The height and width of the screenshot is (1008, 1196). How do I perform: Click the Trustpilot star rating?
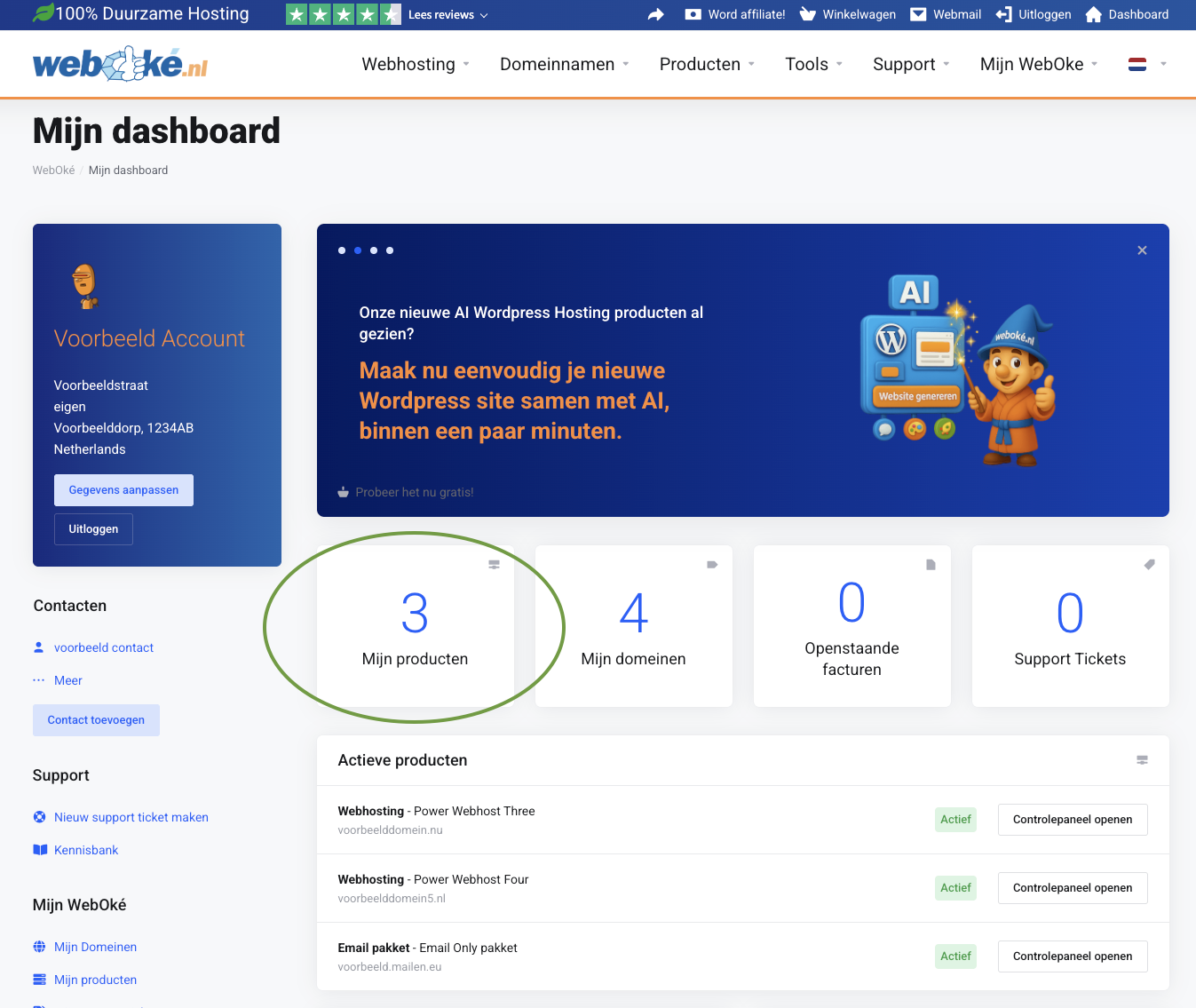343,14
